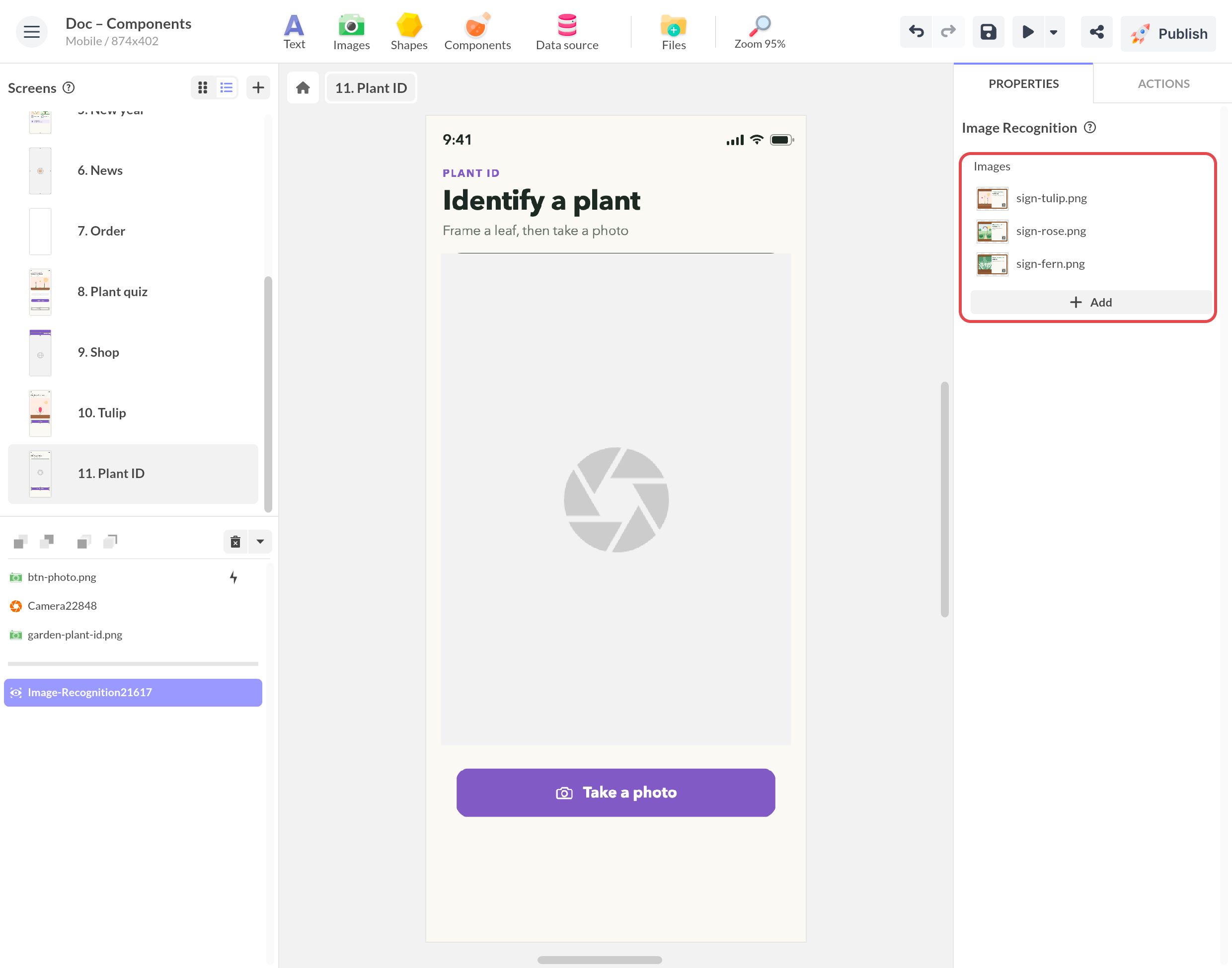
Task: Select the 11. Plant ID screen
Action: pyautogui.click(x=133, y=474)
